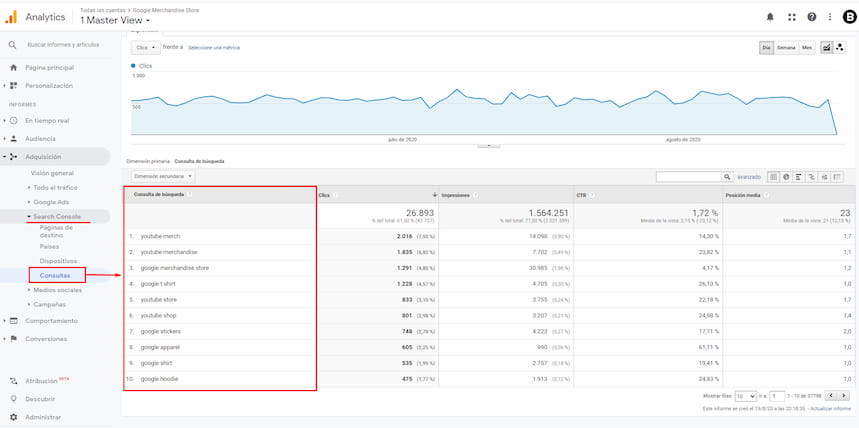Select the term cloud view icon

pos(824,177)
